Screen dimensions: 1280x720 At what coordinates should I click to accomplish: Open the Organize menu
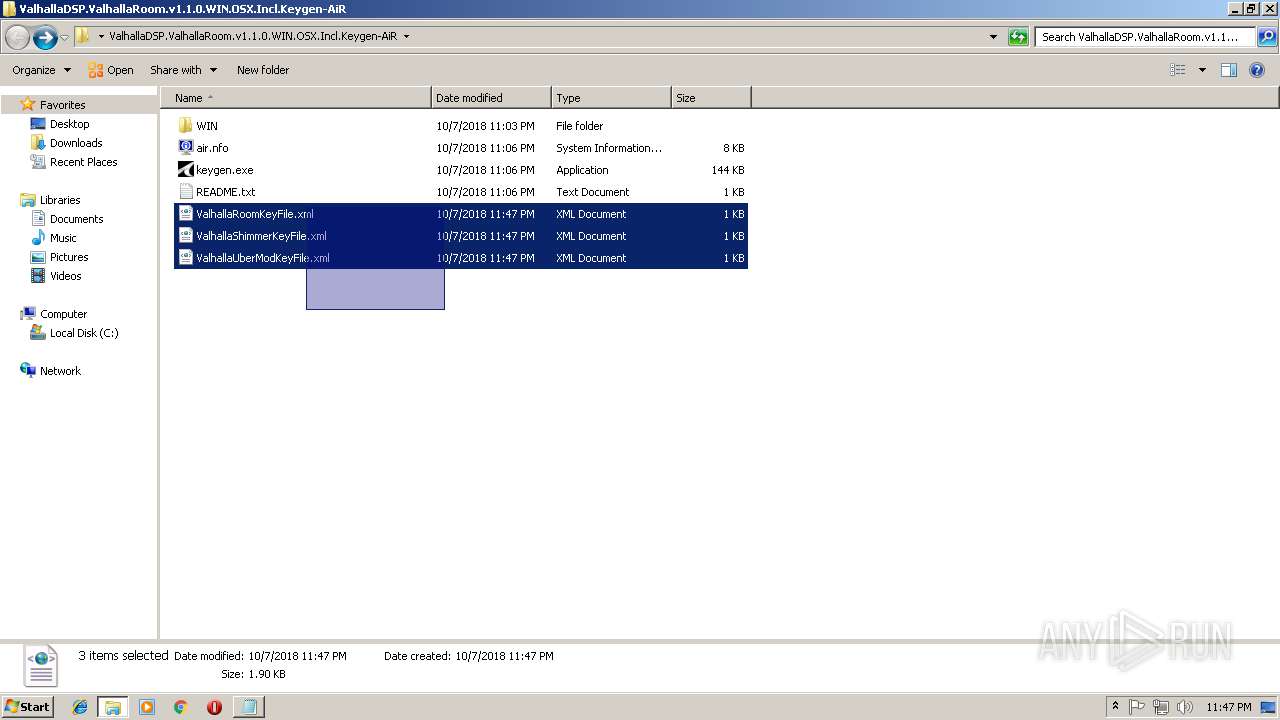(x=41, y=70)
